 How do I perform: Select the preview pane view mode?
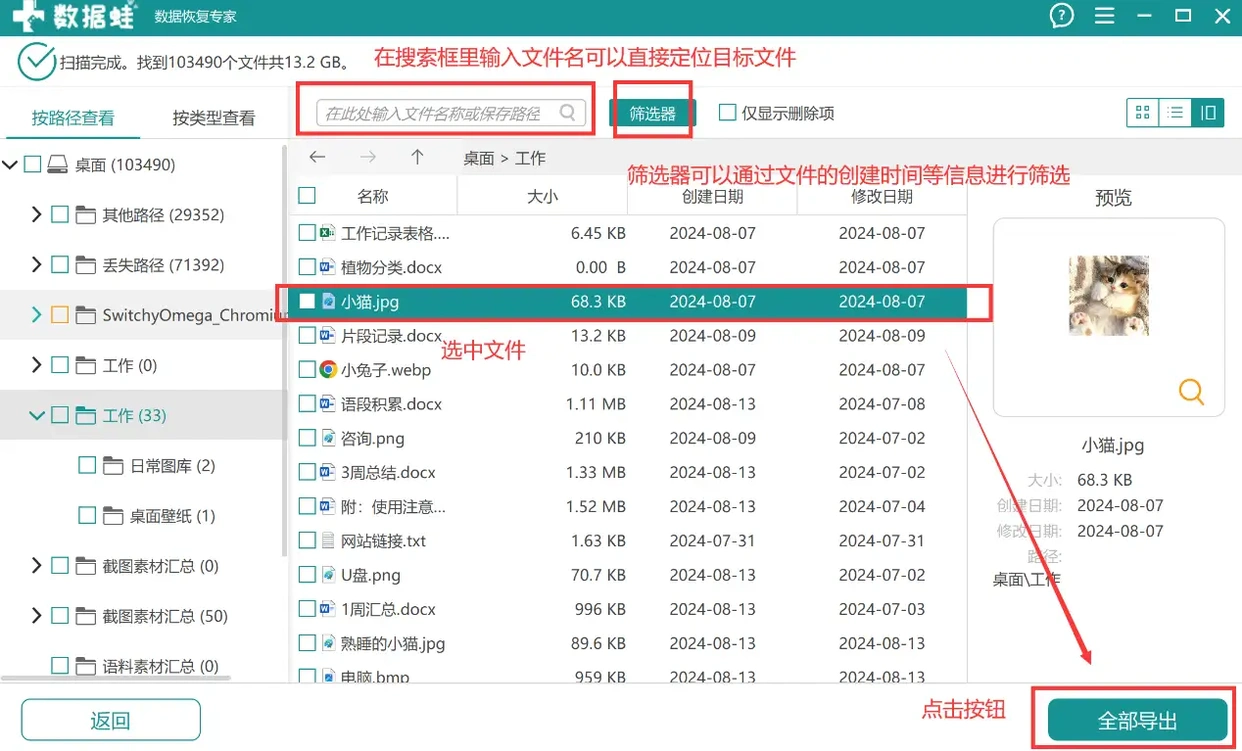click(x=1207, y=112)
